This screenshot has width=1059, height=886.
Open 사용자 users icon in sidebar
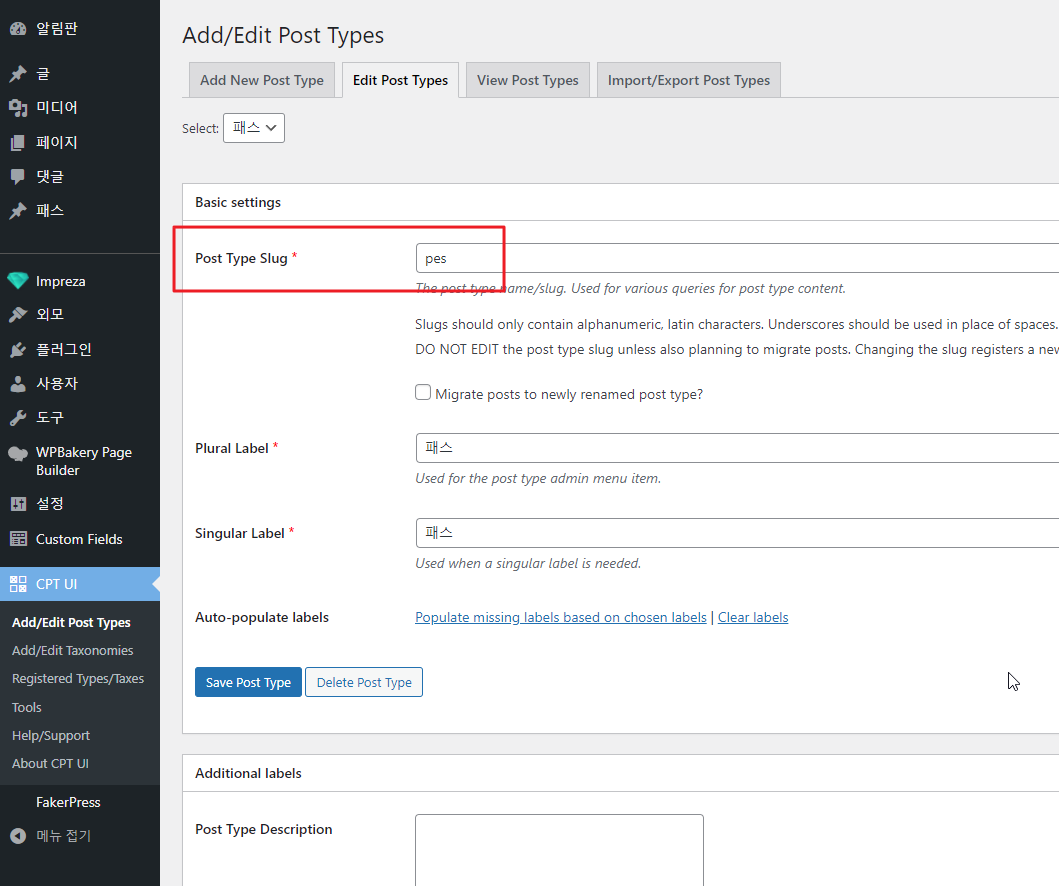pos(18,383)
